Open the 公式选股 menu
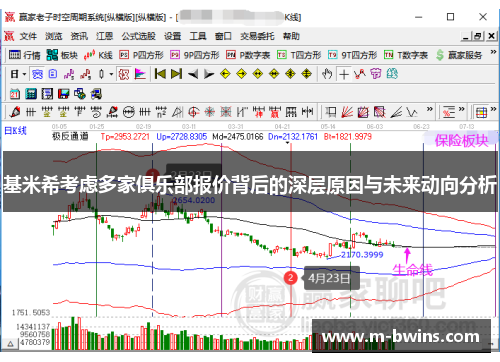Image resolution: width=500 pixels, height=362 pixels. (138, 36)
